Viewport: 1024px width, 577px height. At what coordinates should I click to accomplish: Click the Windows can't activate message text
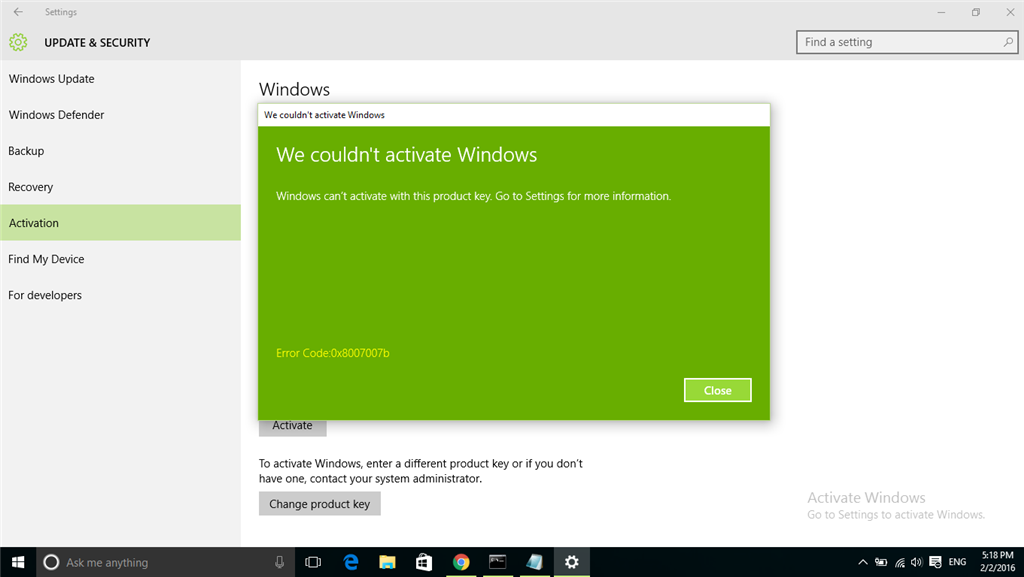coord(473,196)
